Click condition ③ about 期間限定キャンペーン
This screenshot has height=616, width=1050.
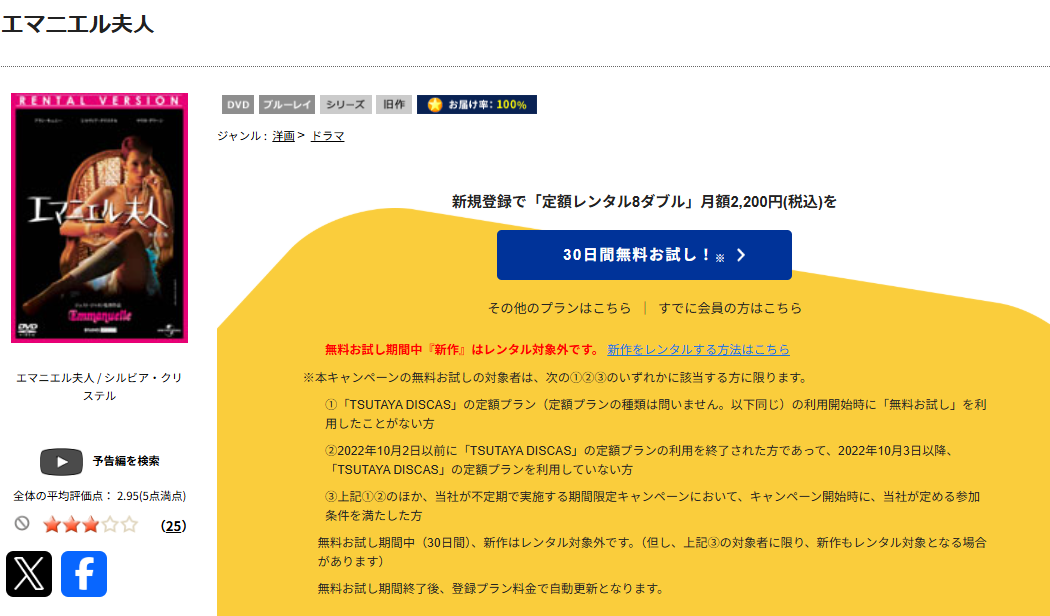653,506
